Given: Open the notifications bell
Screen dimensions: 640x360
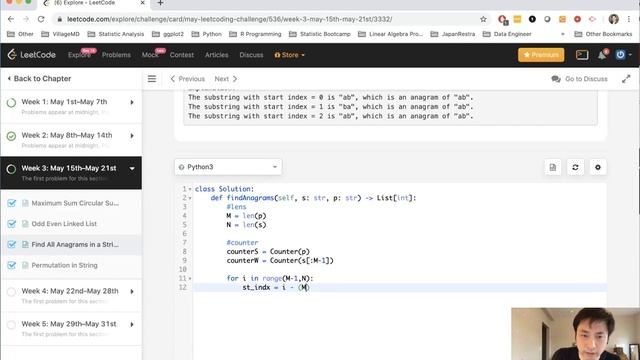Looking at the screenshot, I should point(602,55).
